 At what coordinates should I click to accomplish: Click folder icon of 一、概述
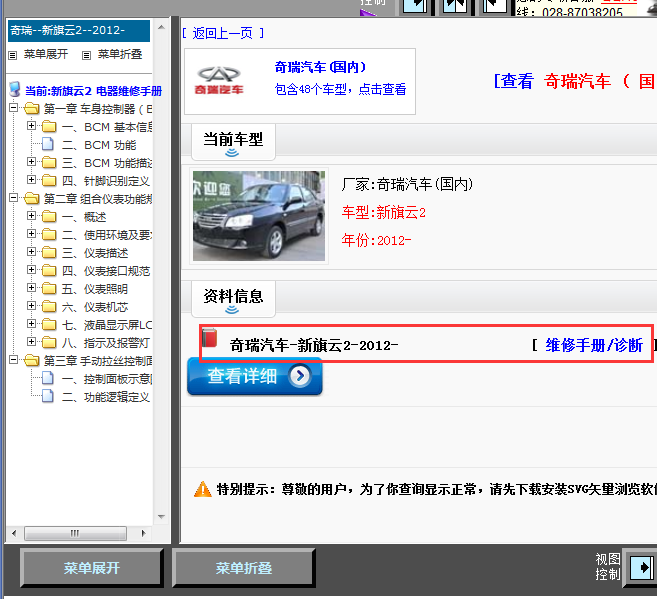49,216
